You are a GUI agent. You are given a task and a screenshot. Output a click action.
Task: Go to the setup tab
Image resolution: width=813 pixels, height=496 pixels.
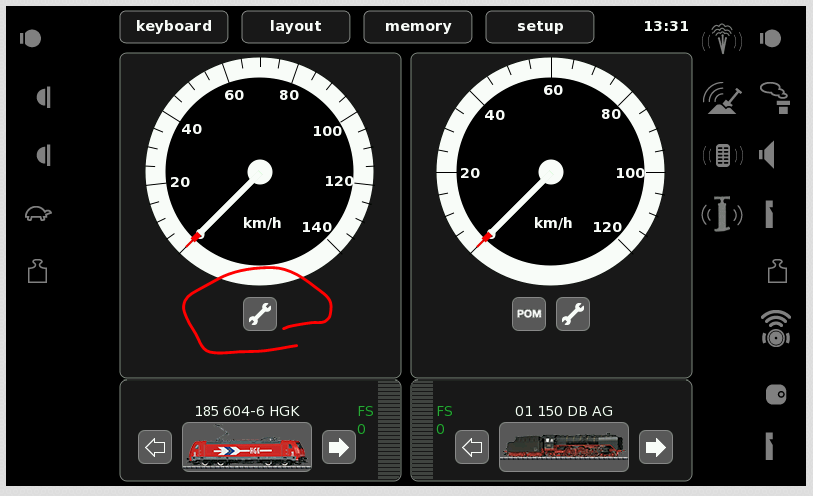[540, 27]
